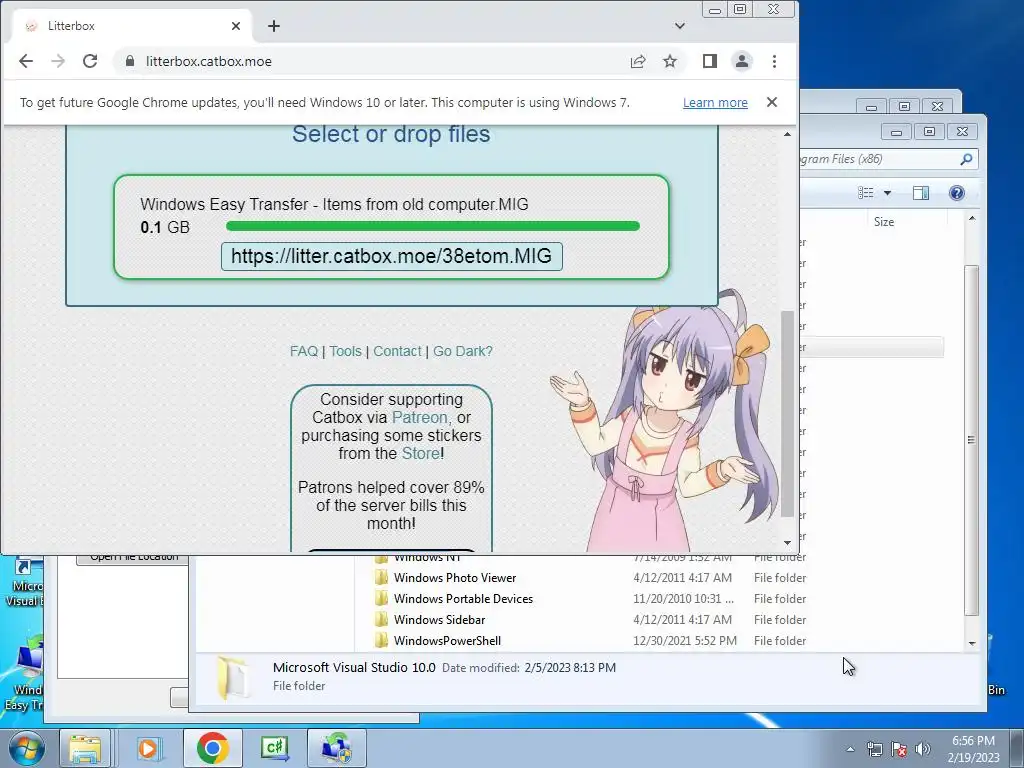Follow the Learn more link

pyautogui.click(x=715, y=103)
